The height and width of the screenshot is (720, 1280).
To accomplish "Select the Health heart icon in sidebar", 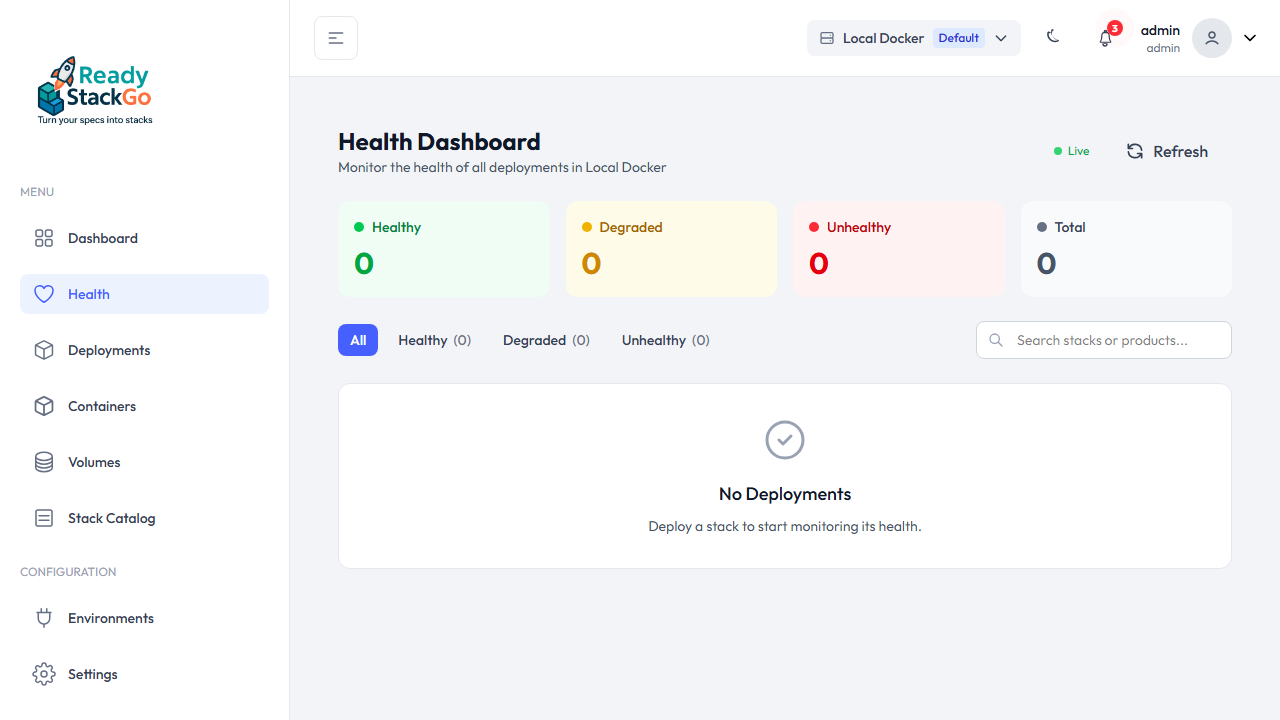I will 44,293.
